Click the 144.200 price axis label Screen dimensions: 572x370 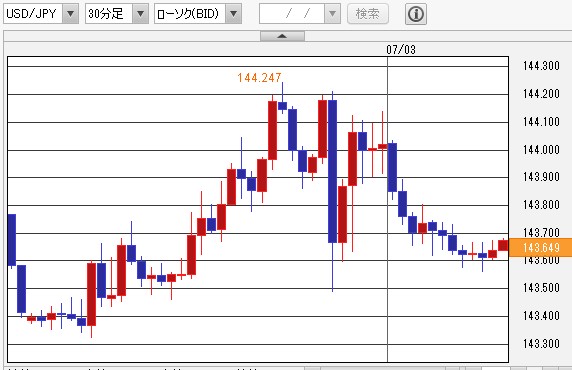click(x=541, y=94)
